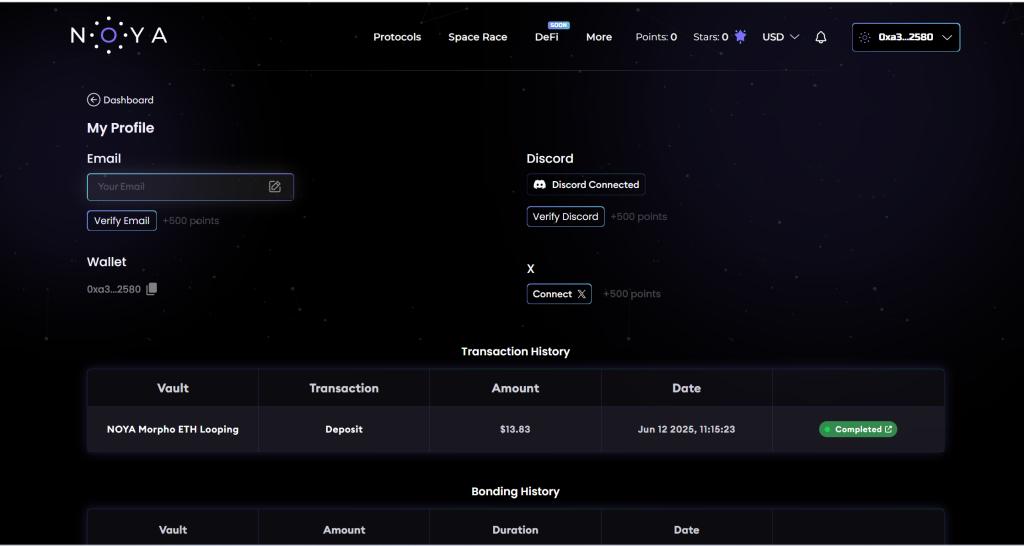Click +500 points text beside Verify Discord

coord(639,217)
